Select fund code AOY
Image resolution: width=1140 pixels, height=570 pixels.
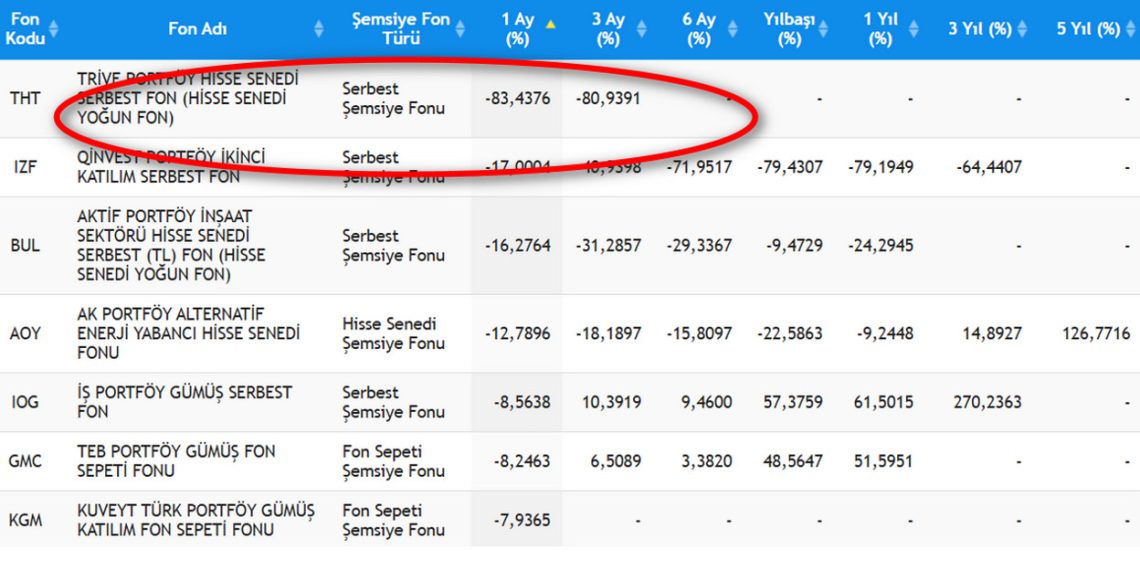coord(25,334)
